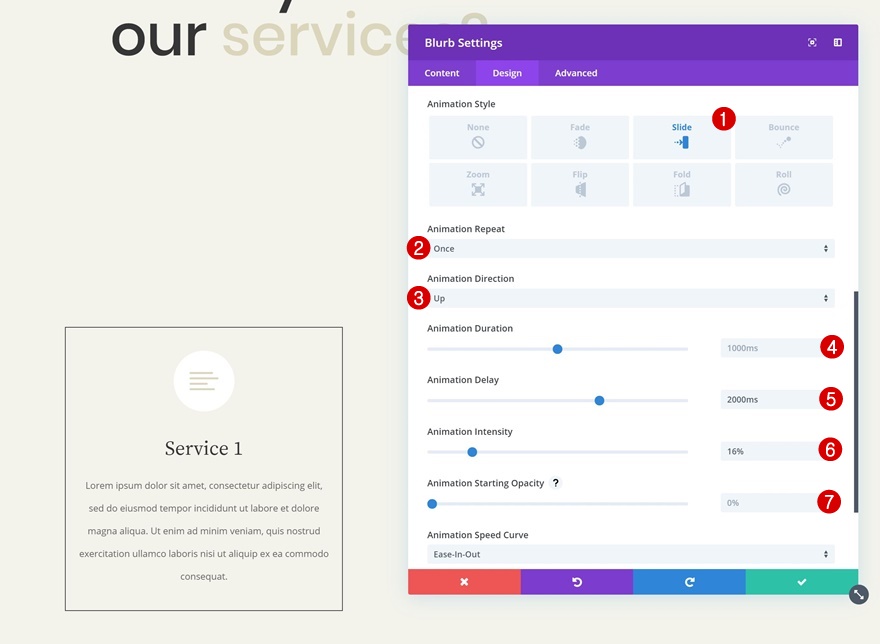880x644 pixels.
Task: Switch to the Design tab
Action: pyautogui.click(x=507, y=73)
